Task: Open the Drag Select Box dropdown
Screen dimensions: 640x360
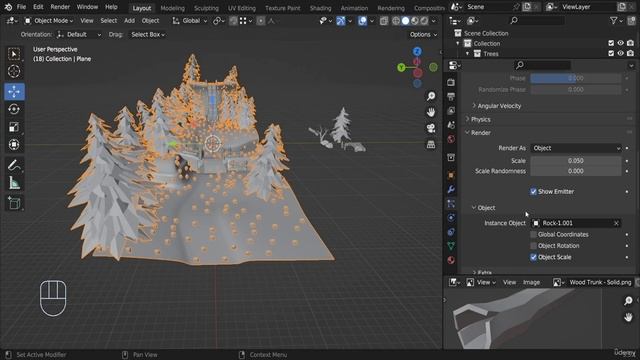Action: (x=148, y=35)
